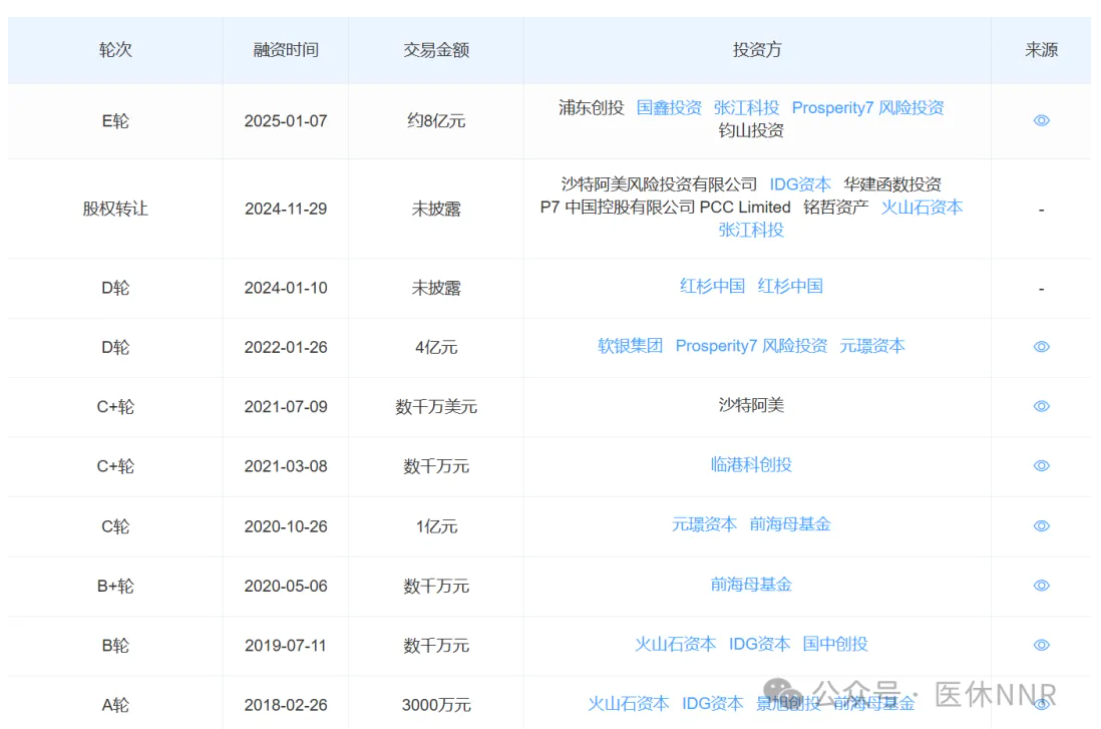Open 张江科技 link in the E轮 row

click(746, 107)
